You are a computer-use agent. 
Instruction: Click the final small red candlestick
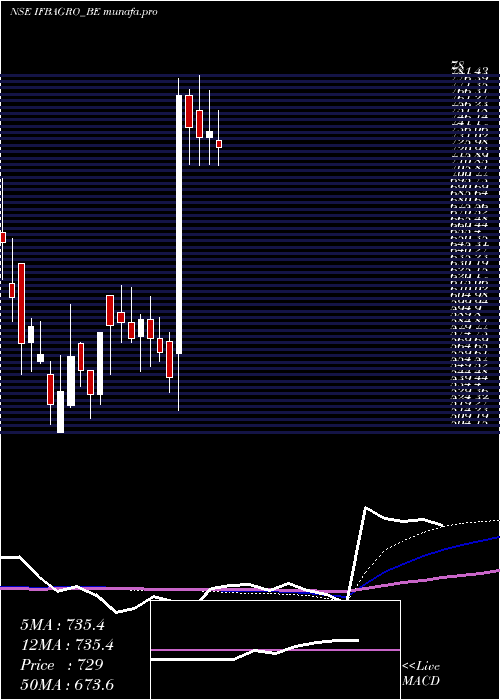[219, 144]
